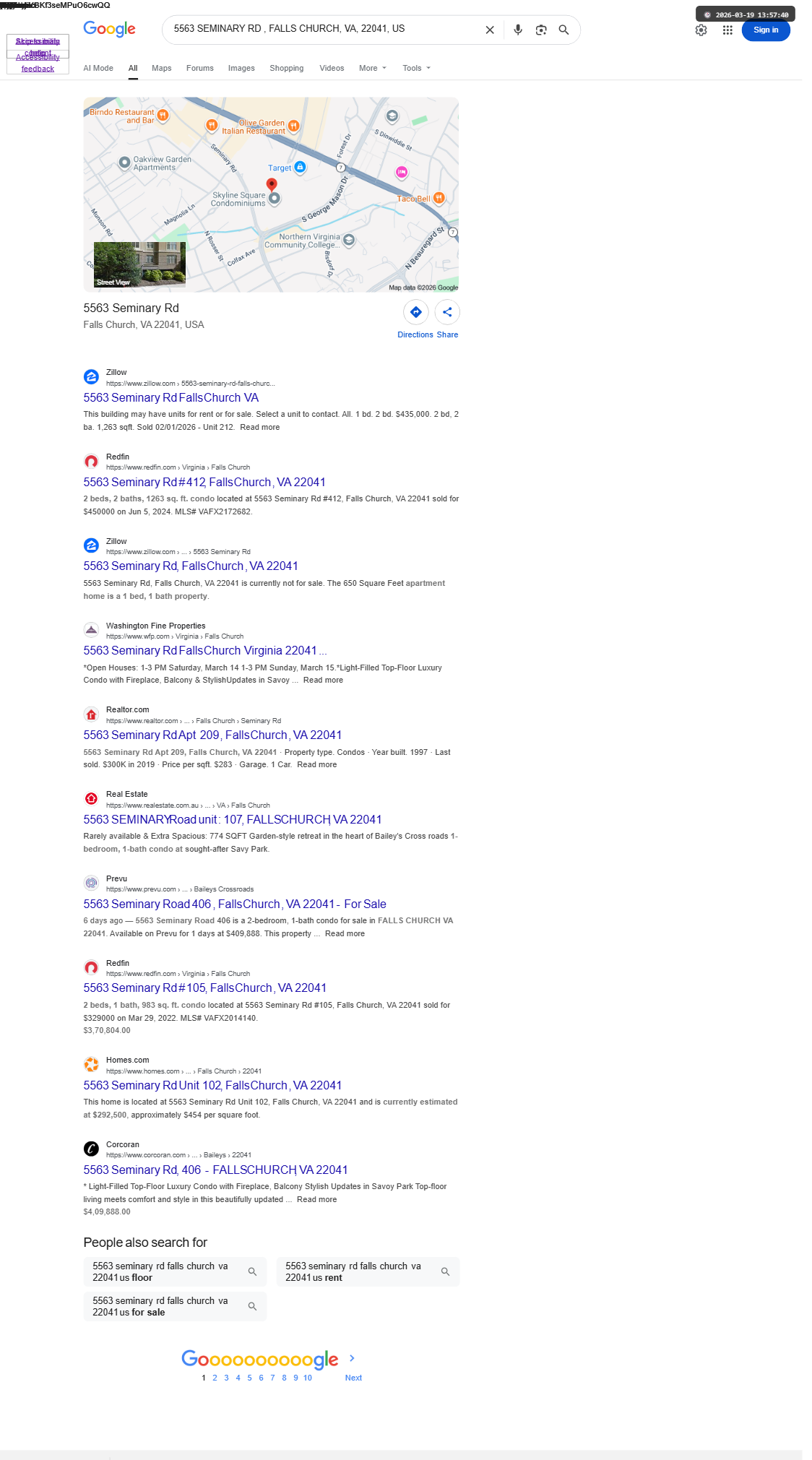This screenshot has width=812, height=1460.
Task: Share the 5563 Seminary Rd location
Action: tap(447, 312)
